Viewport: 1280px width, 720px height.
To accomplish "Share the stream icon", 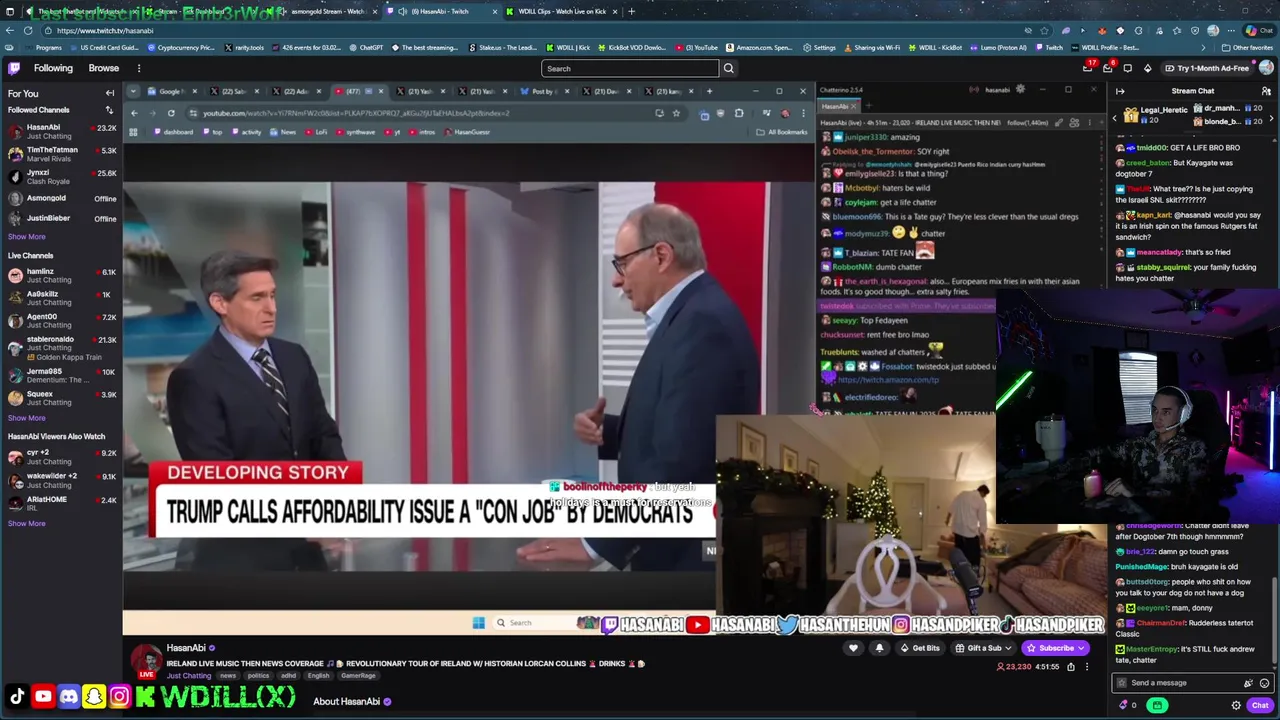I will point(1071,667).
